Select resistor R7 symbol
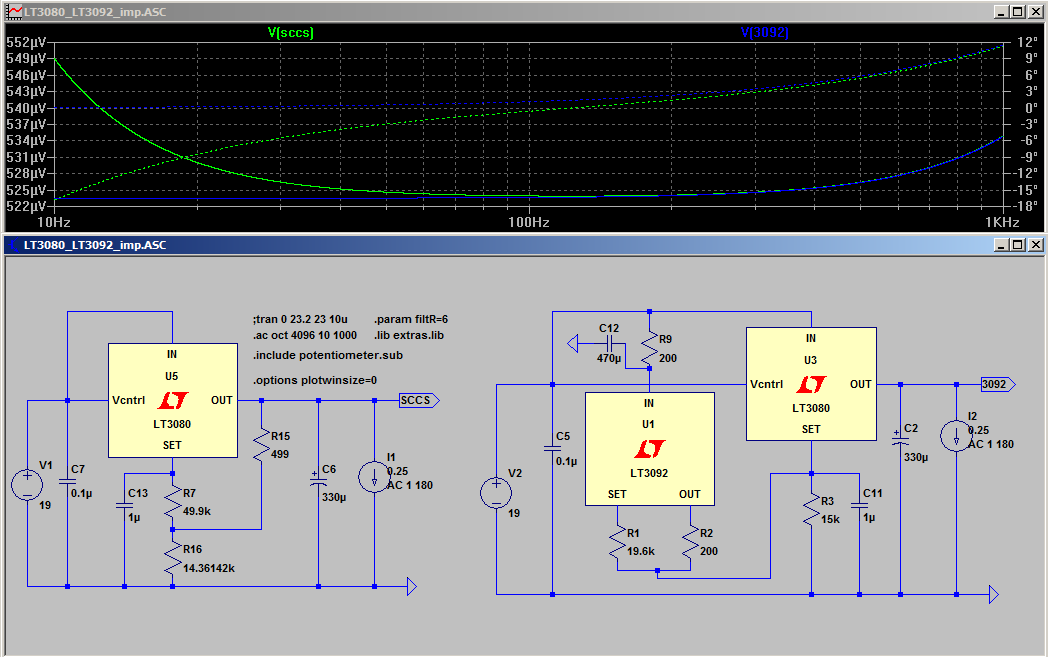The image size is (1048, 657). tap(172, 503)
